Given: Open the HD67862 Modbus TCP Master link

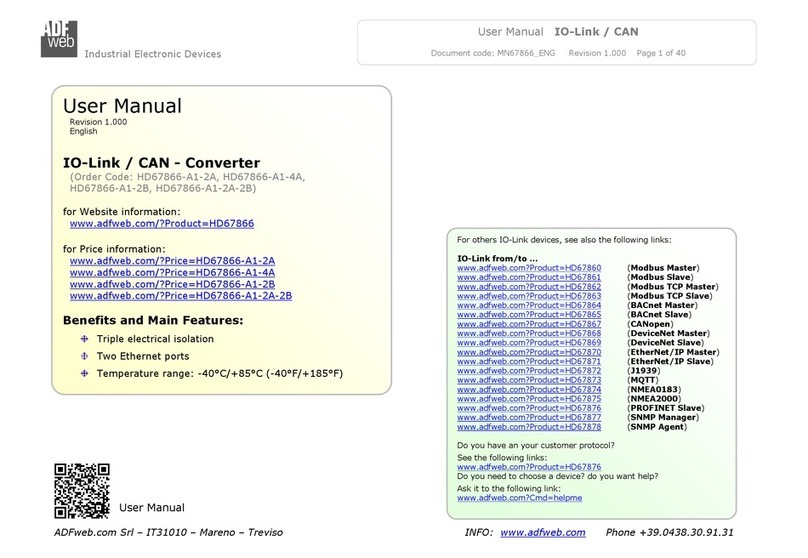Looking at the screenshot, I should [529, 286].
